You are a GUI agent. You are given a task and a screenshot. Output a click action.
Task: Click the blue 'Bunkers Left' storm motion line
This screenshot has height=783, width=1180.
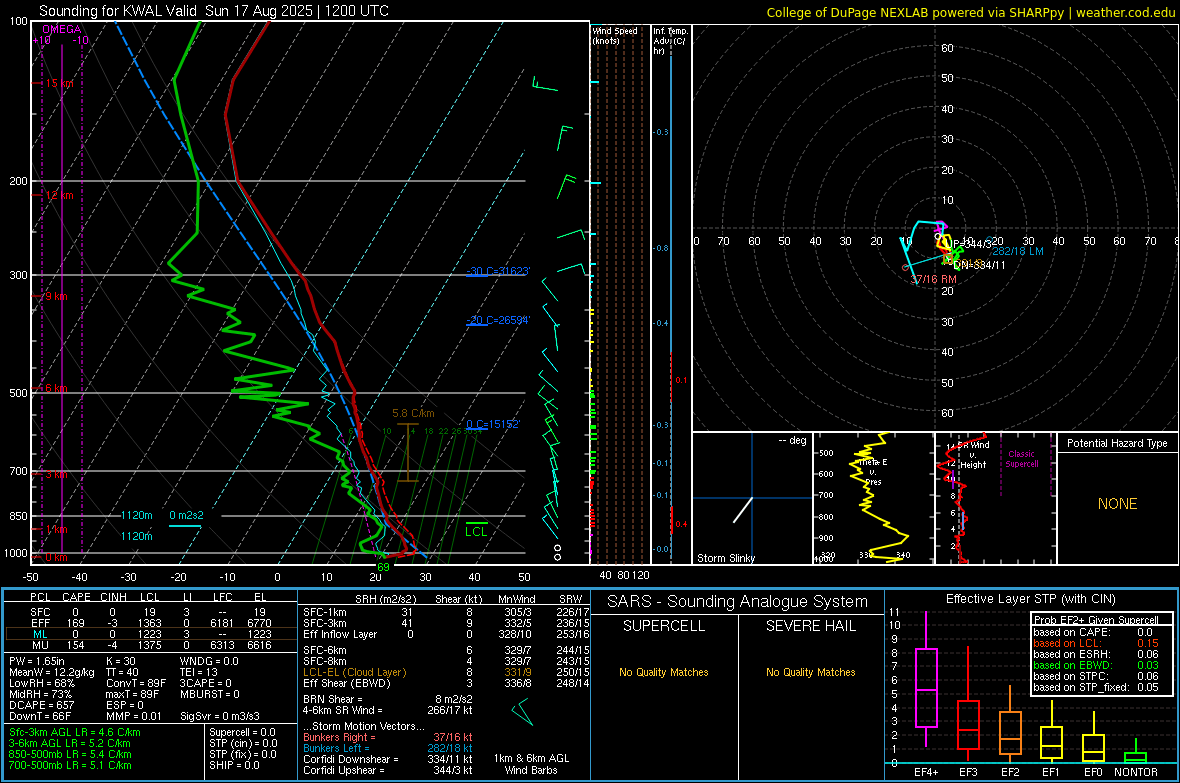[388, 748]
